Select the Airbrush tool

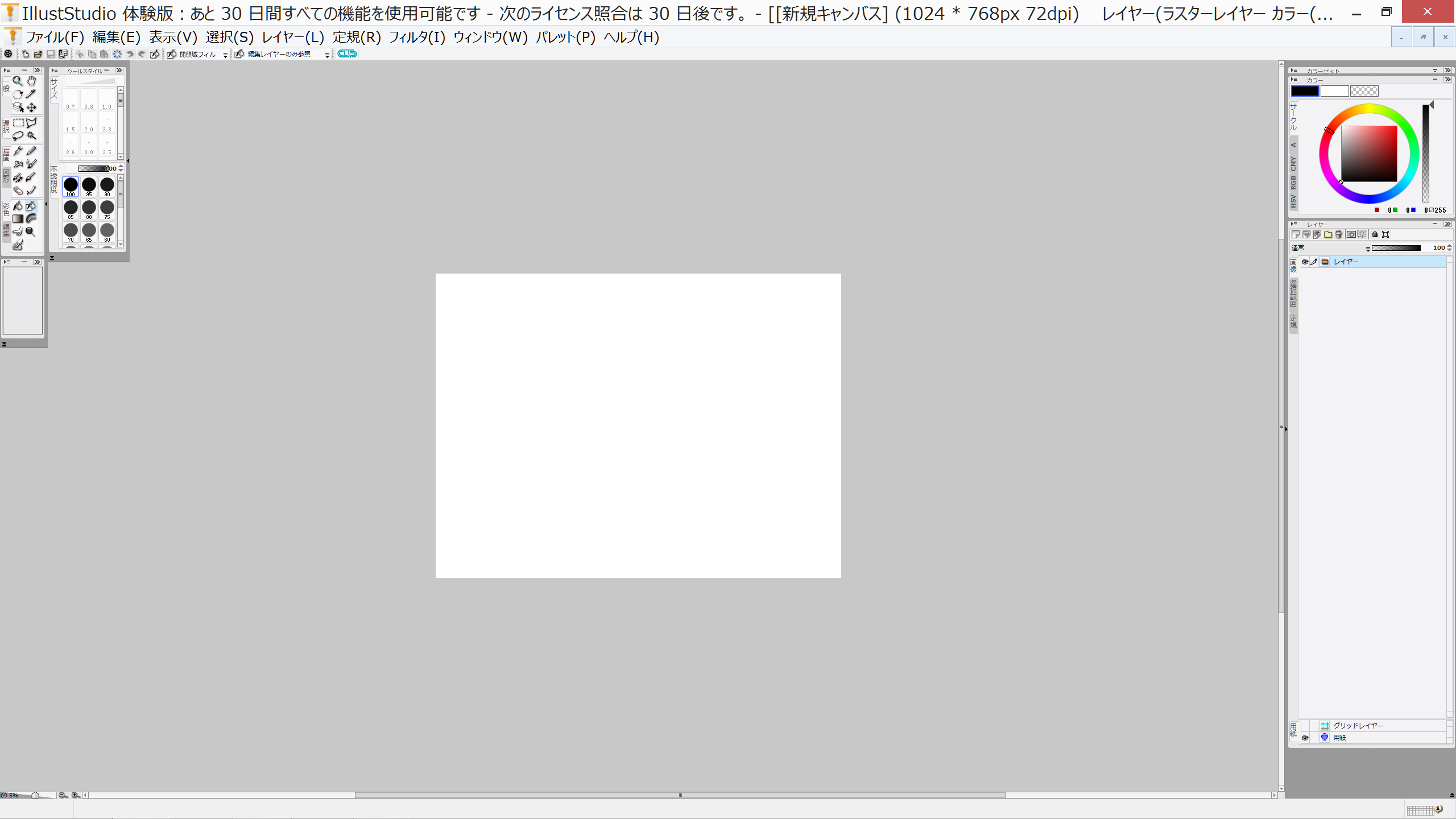pyautogui.click(x=18, y=164)
